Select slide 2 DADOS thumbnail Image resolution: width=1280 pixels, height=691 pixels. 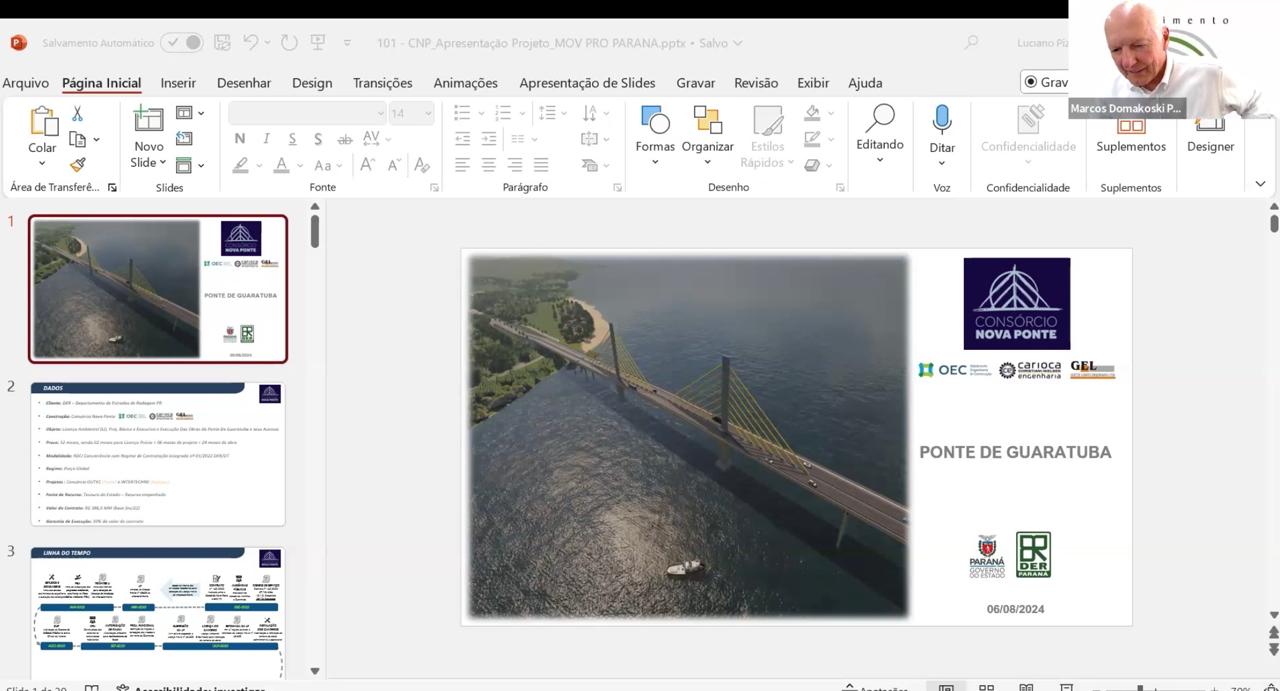pyautogui.click(x=157, y=454)
